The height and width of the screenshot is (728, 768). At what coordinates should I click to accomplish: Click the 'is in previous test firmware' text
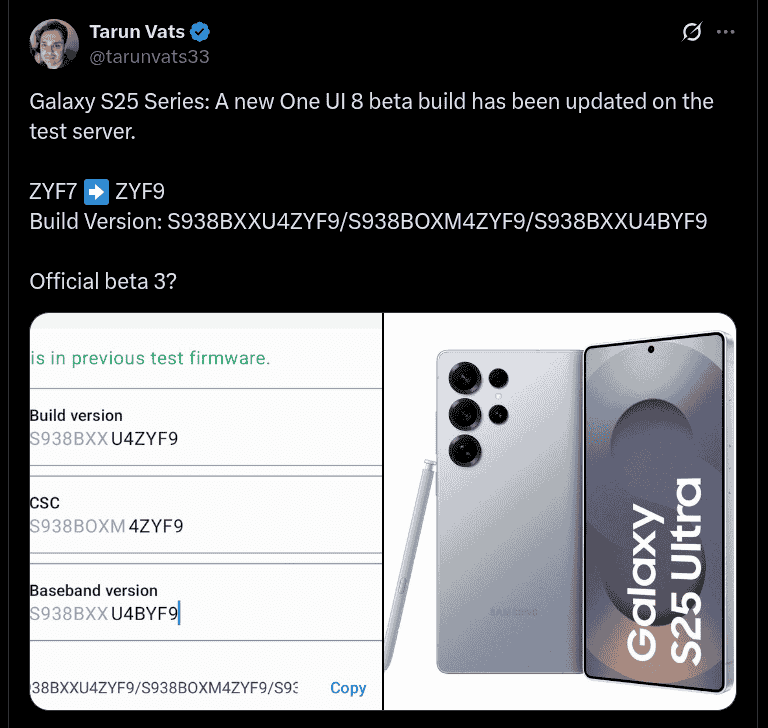(150, 357)
